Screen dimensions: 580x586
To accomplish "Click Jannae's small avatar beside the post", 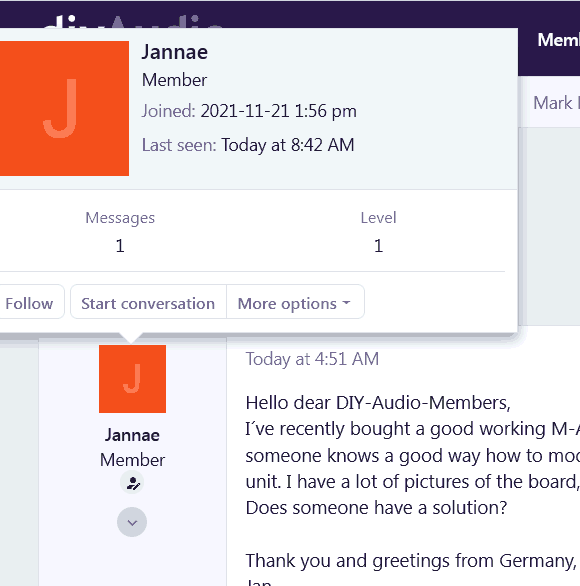I will (132, 379).
